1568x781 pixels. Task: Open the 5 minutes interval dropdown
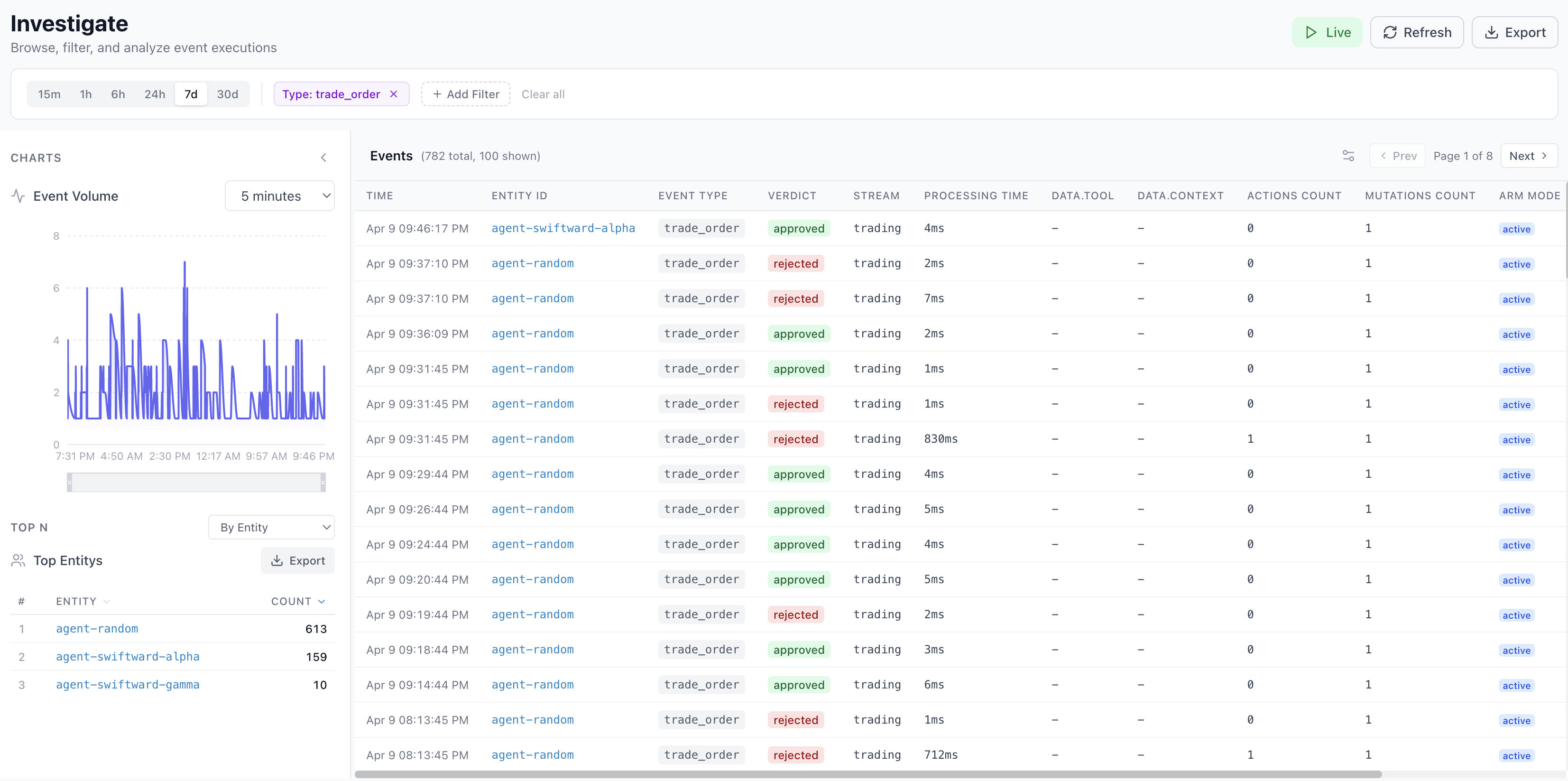pyautogui.click(x=279, y=195)
